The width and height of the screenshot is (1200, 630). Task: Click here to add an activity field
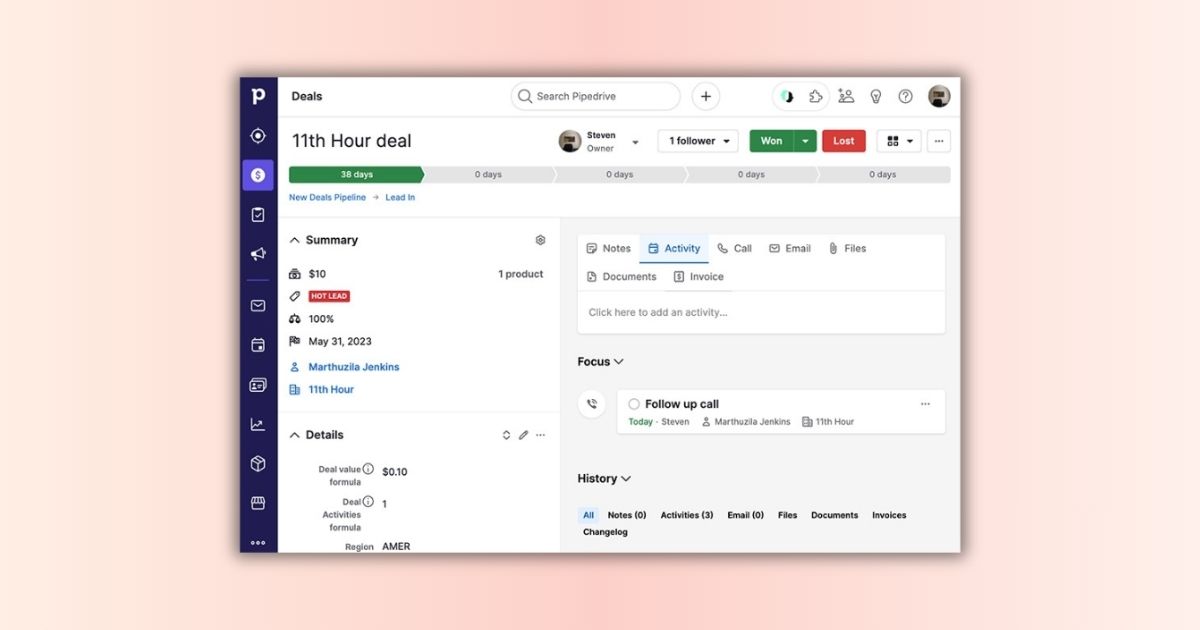761,313
